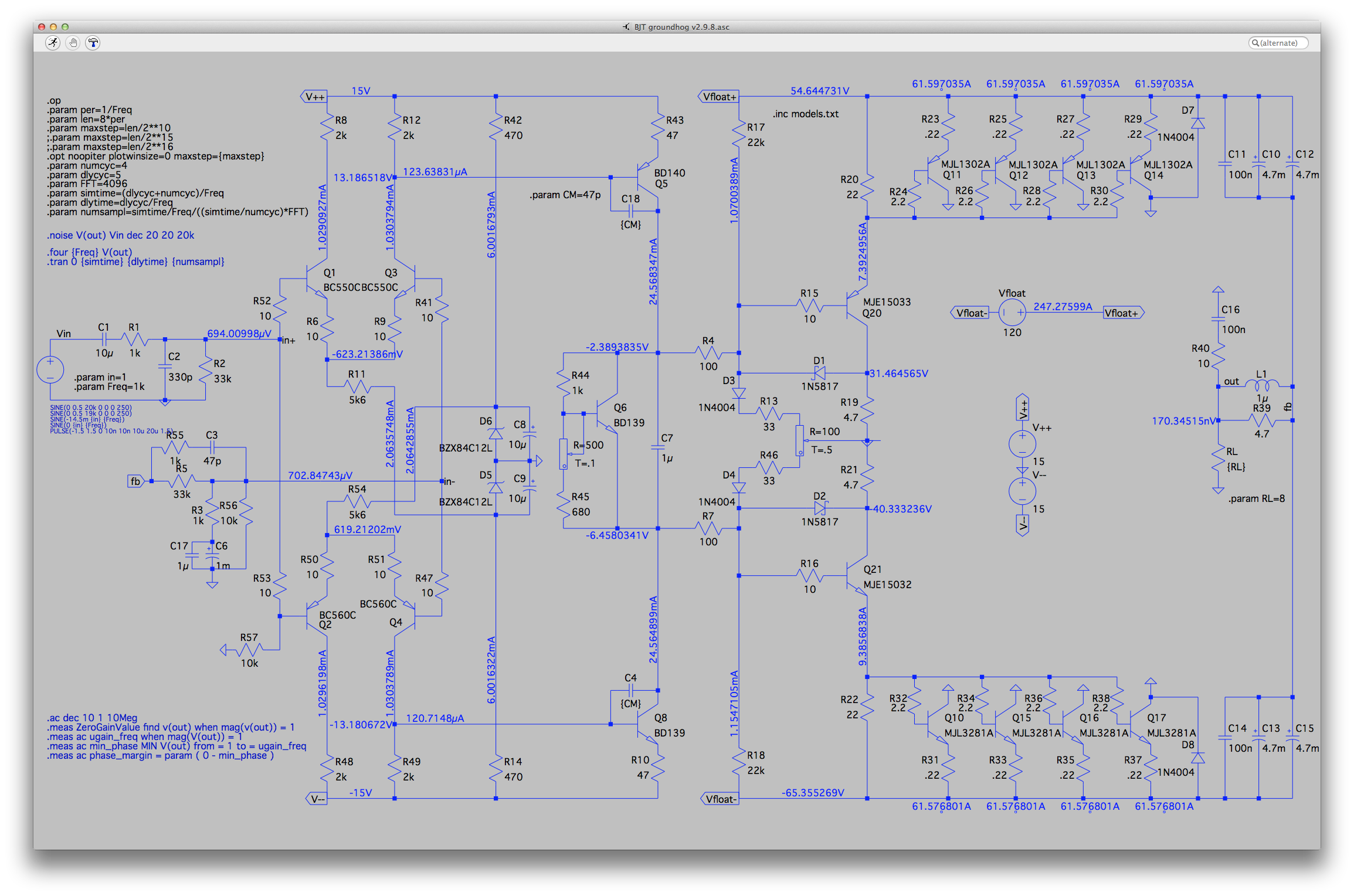Image resolution: width=1354 pixels, height=896 pixels.
Task: Click the 54.644731V voltage readout
Action: 820,90
